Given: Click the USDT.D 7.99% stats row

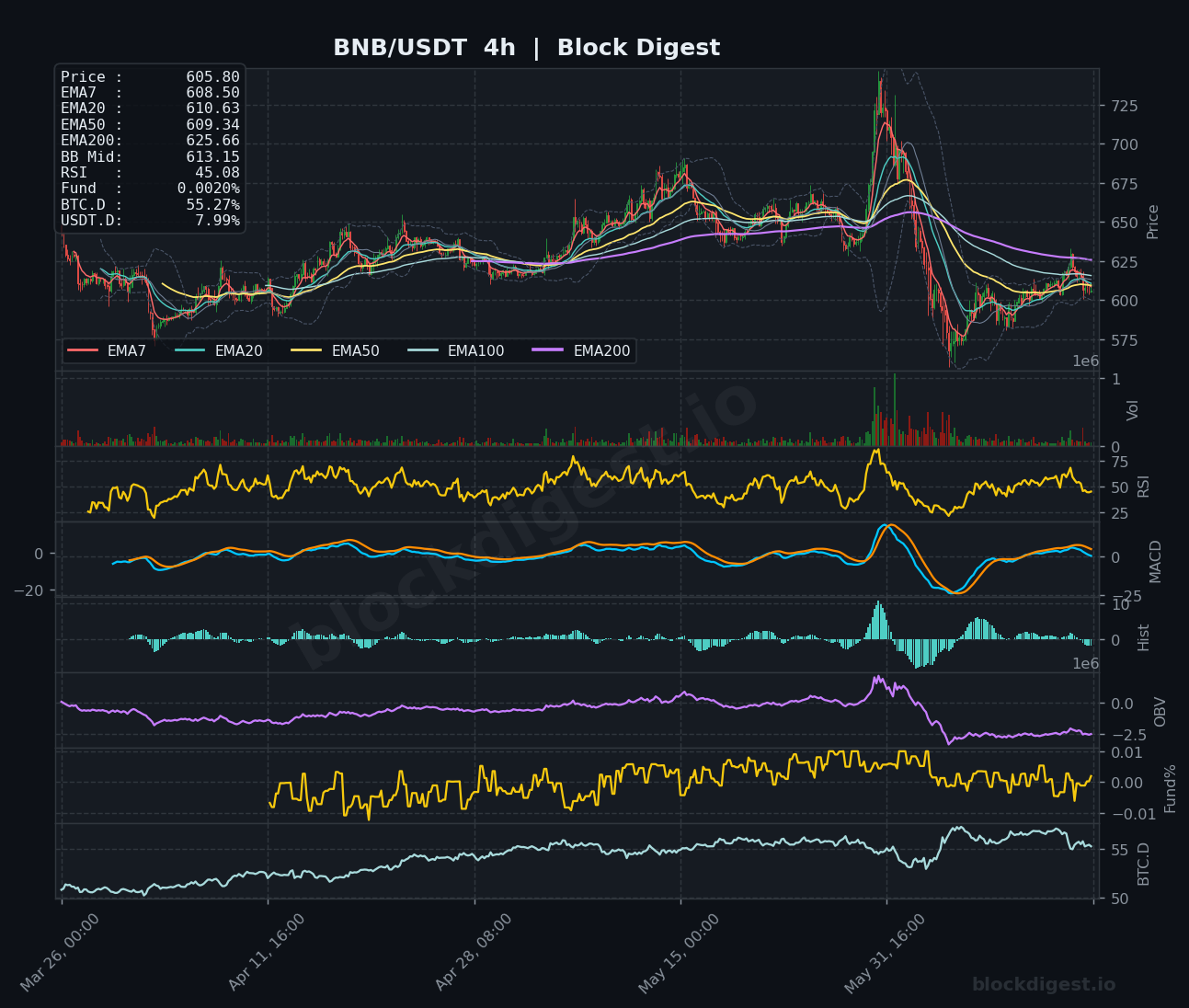Looking at the screenshot, I should (x=150, y=221).
